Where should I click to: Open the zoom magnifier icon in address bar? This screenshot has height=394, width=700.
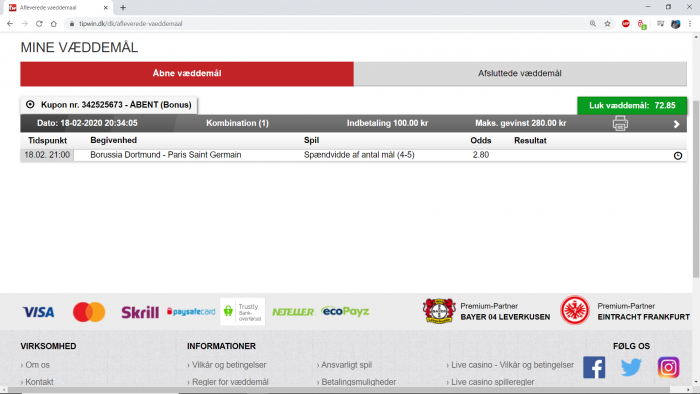click(592, 24)
